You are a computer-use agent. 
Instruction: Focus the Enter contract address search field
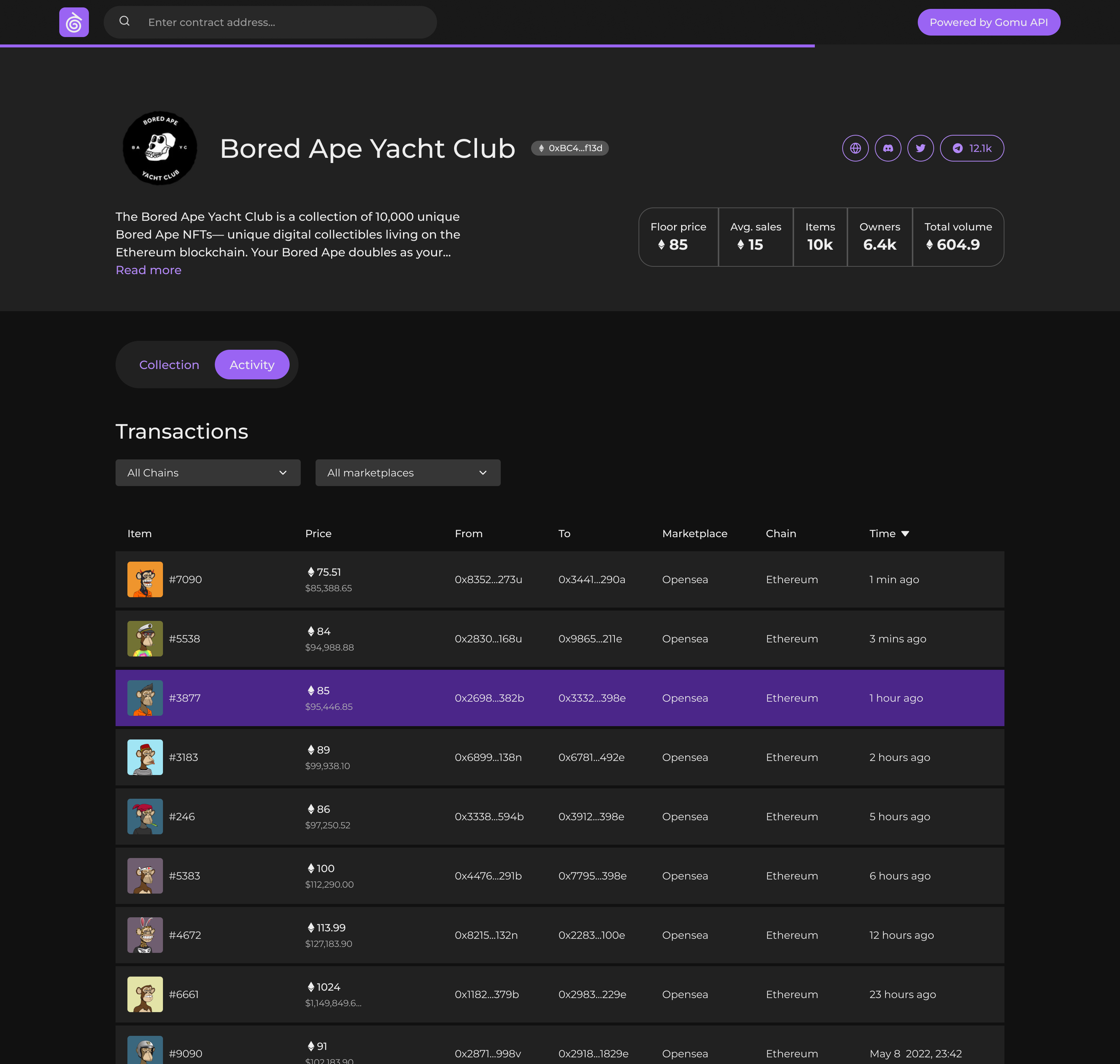click(270, 22)
